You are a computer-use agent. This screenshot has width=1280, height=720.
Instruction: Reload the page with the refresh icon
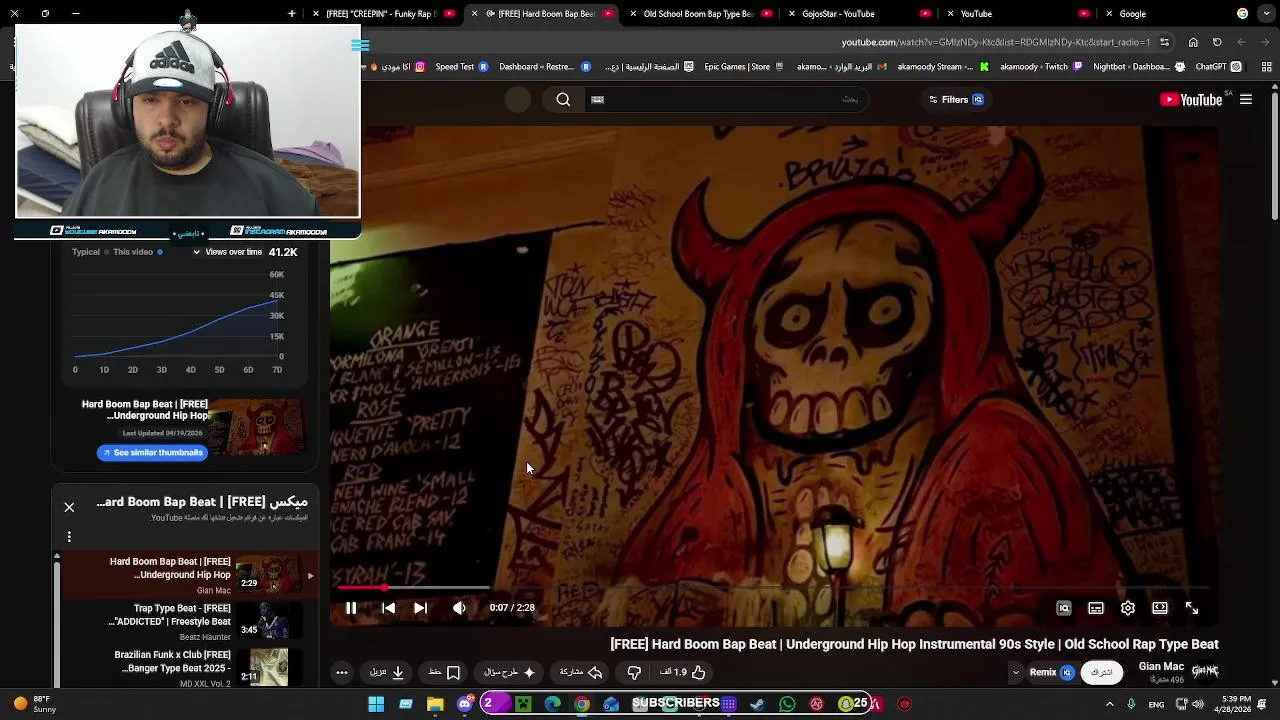tap(1217, 42)
